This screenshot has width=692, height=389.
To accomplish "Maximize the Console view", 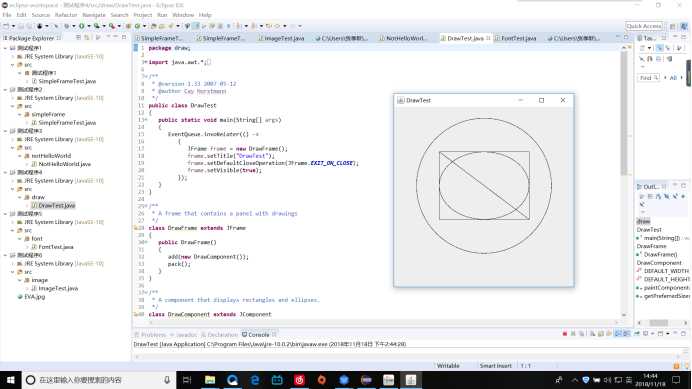I will tap(684, 333).
